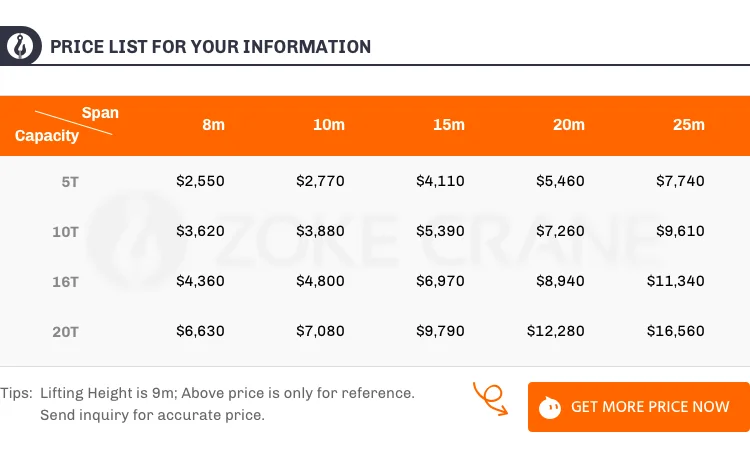The height and width of the screenshot is (470, 750).
Task: Select the 20m span column header
Action: coord(569,125)
